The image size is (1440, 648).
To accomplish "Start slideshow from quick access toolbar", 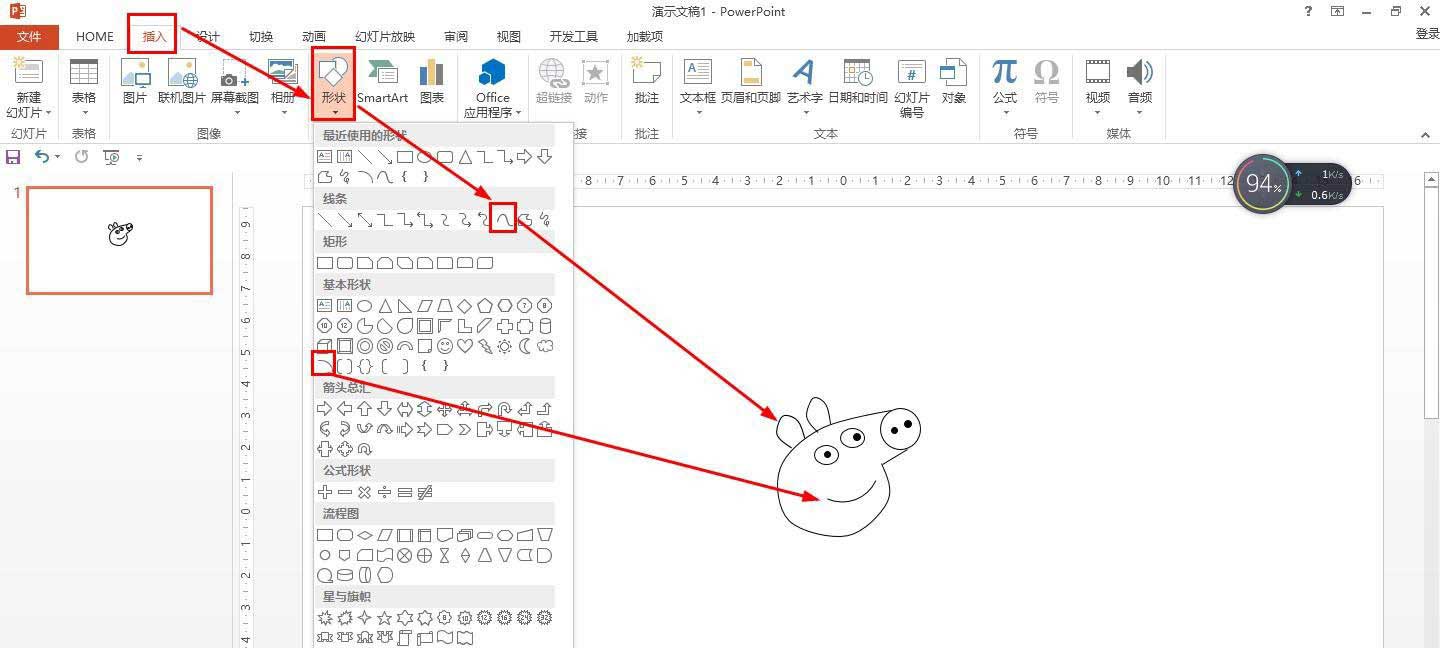I will point(111,157).
